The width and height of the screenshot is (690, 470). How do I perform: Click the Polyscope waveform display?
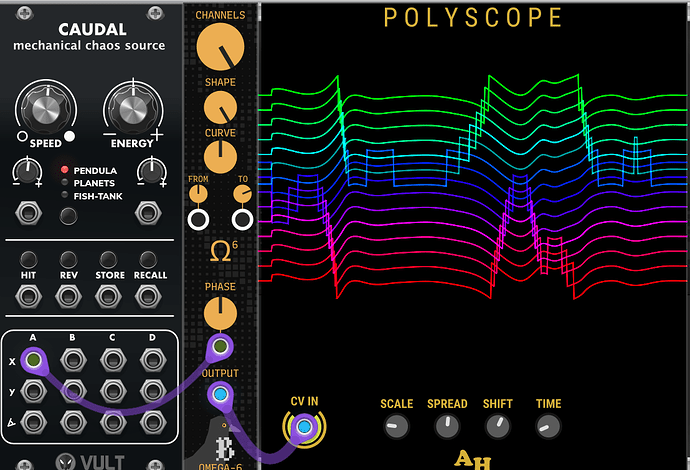click(473, 187)
